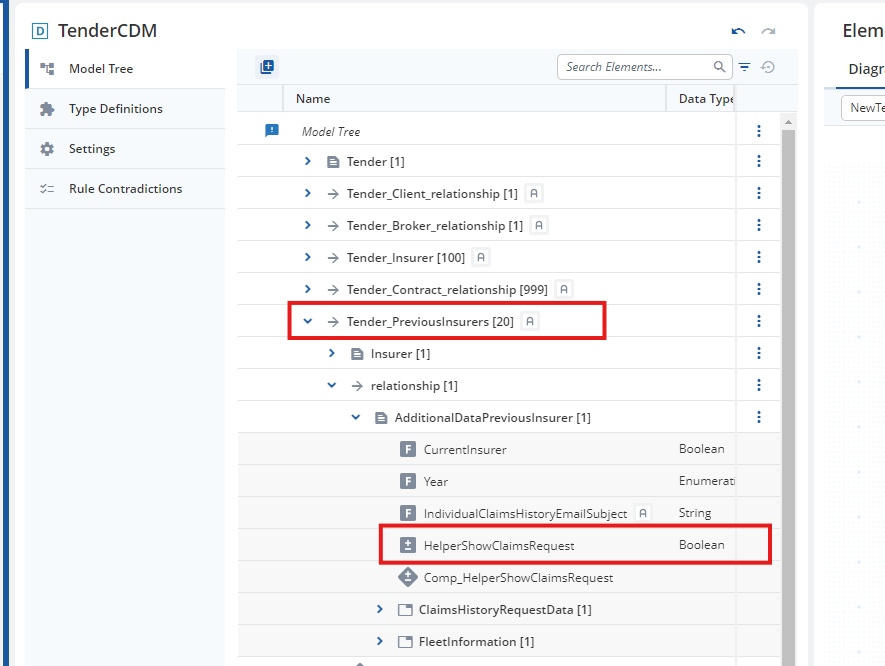Click the redo arrow icon
This screenshot has width=885, height=666.
(768, 32)
